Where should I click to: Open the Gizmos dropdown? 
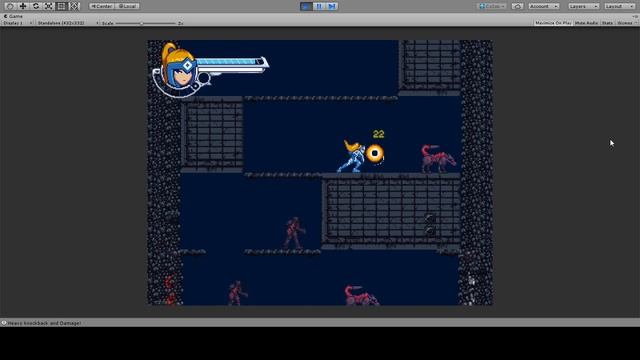coord(627,23)
